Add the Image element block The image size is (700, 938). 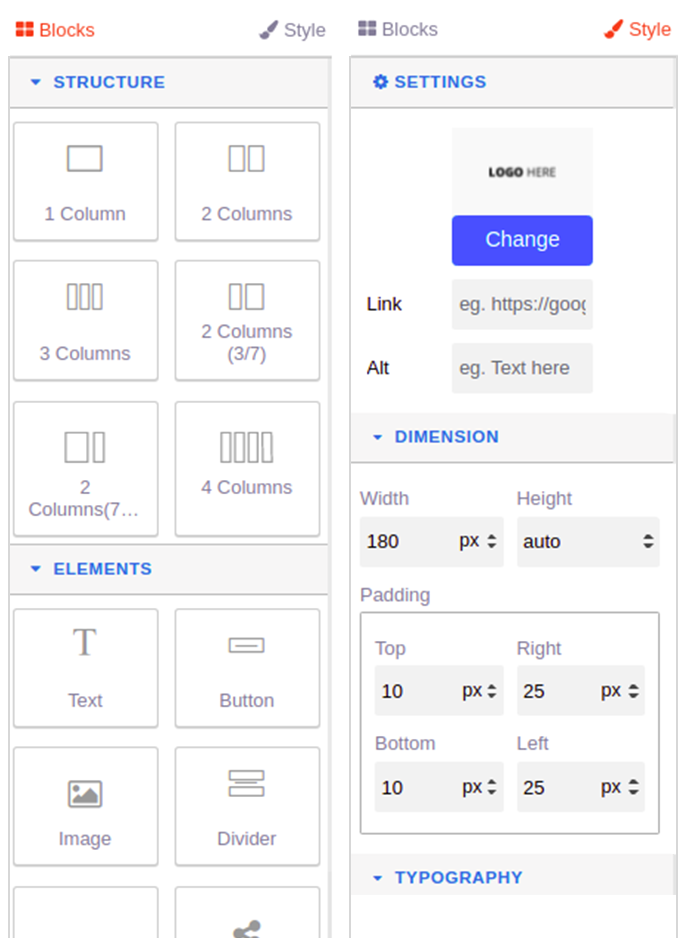[x=85, y=806]
